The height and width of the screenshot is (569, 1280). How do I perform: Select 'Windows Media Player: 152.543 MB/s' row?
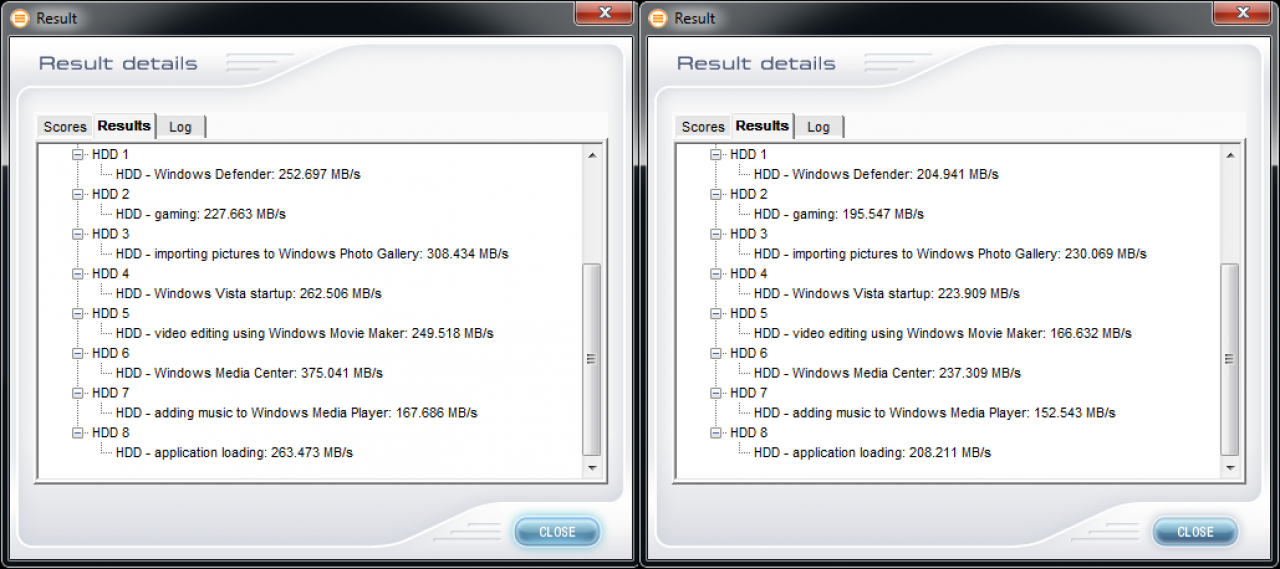(934, 413)
